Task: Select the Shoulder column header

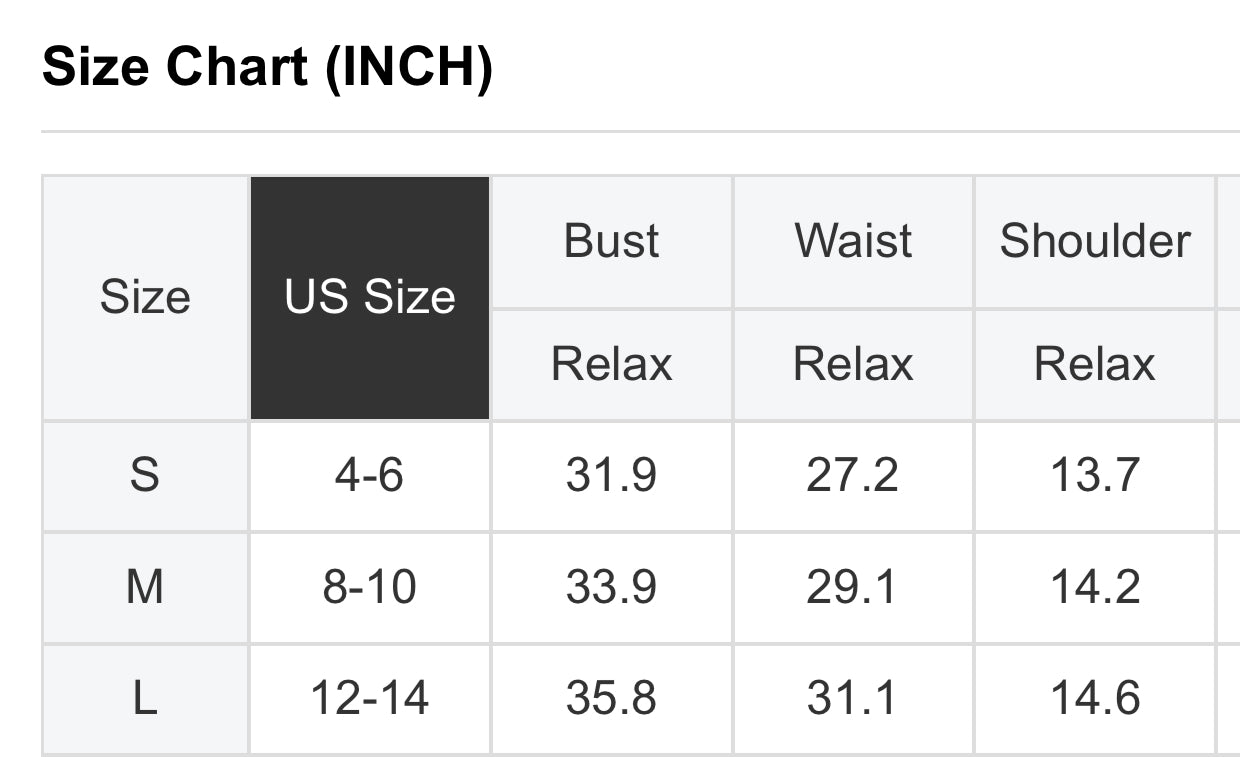Action: point(1095,242)
